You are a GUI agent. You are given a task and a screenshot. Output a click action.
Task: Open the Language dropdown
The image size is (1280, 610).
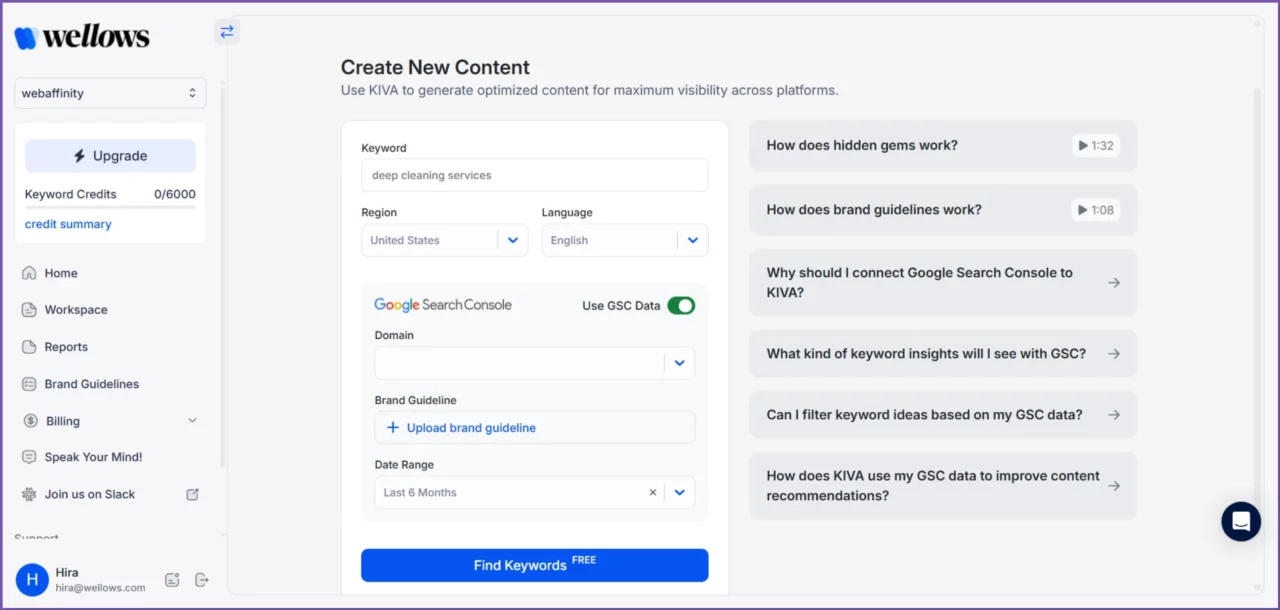tap(693, 240)
